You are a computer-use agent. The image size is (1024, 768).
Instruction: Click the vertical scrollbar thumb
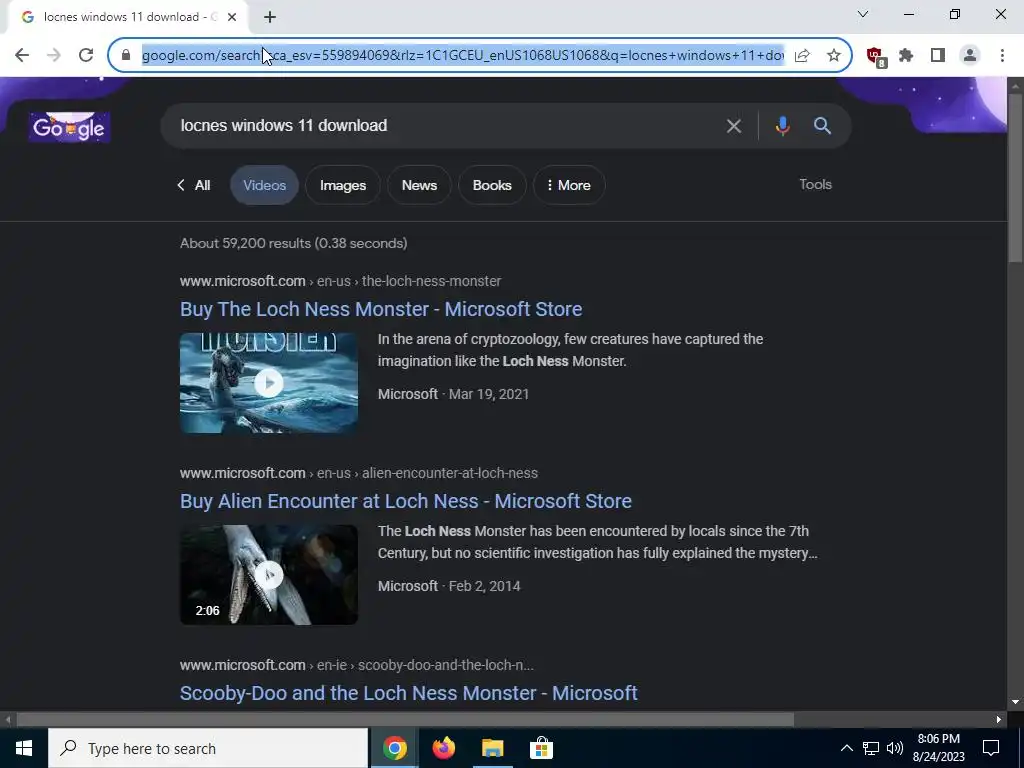1016,178
